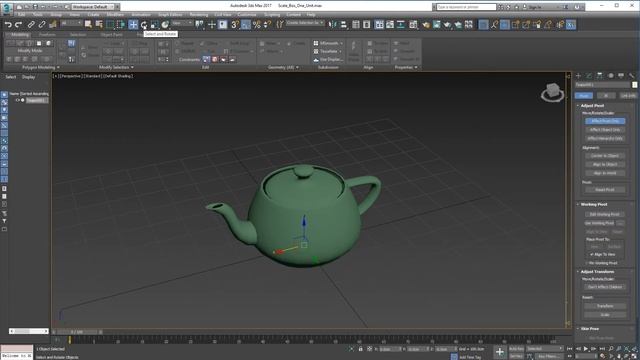Click the Align to World button
This screenshot has height=360, width=640.
(x=605, y=173)
